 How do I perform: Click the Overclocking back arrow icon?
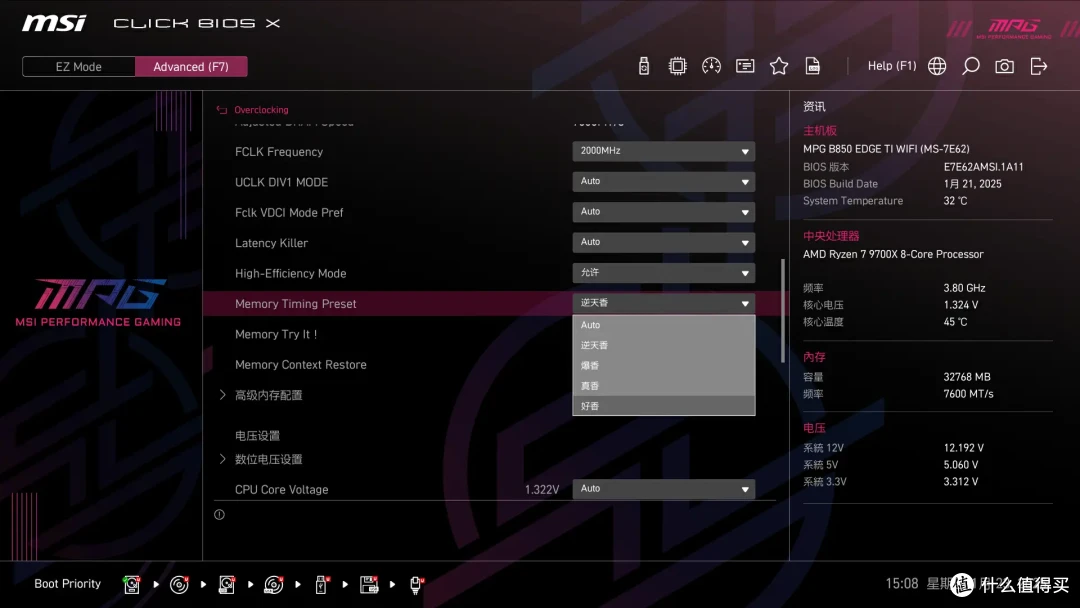[x=222, y=109]
